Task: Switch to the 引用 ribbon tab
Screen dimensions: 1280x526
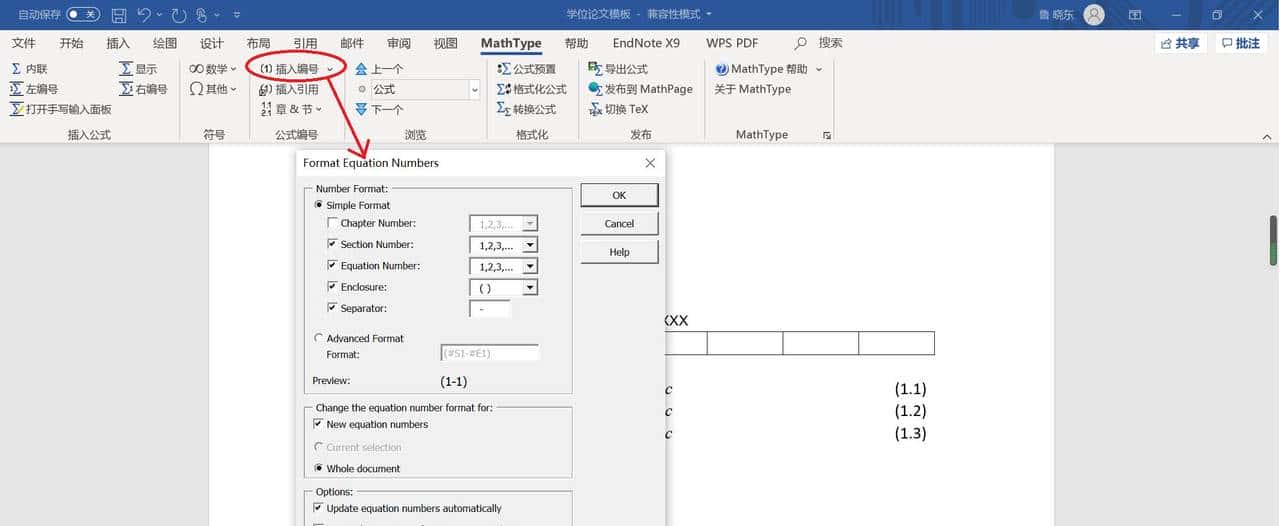Action: [x=305, y=43]
